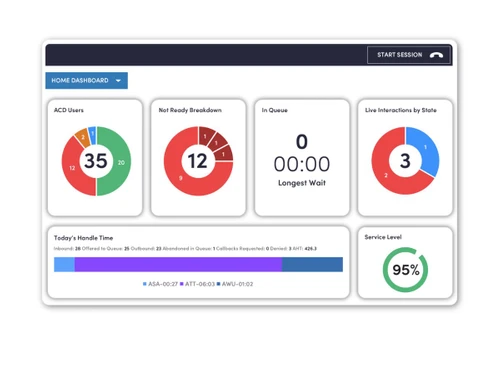The image size is (500, 375).
Task: Select the red 12 segment in ACD Users donut
Action: pos(72,168)
